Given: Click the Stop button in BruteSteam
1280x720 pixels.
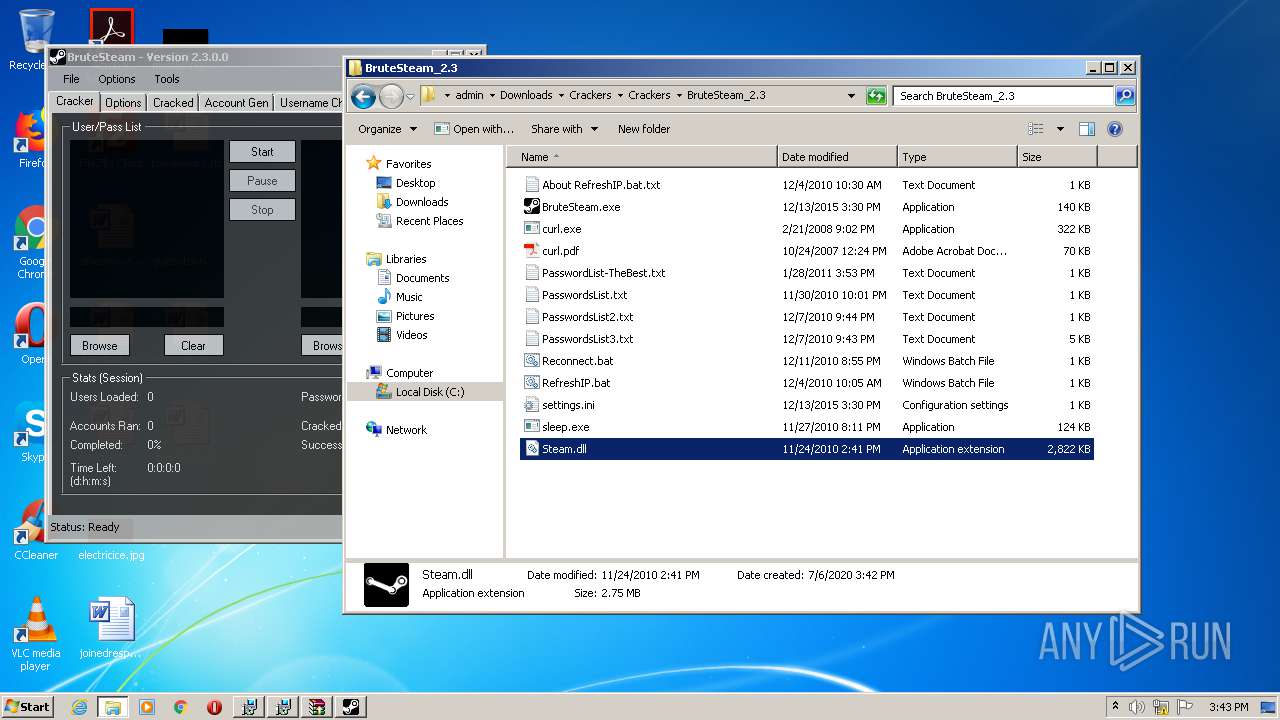Looking at the screenshot, I should pos(262,210).
